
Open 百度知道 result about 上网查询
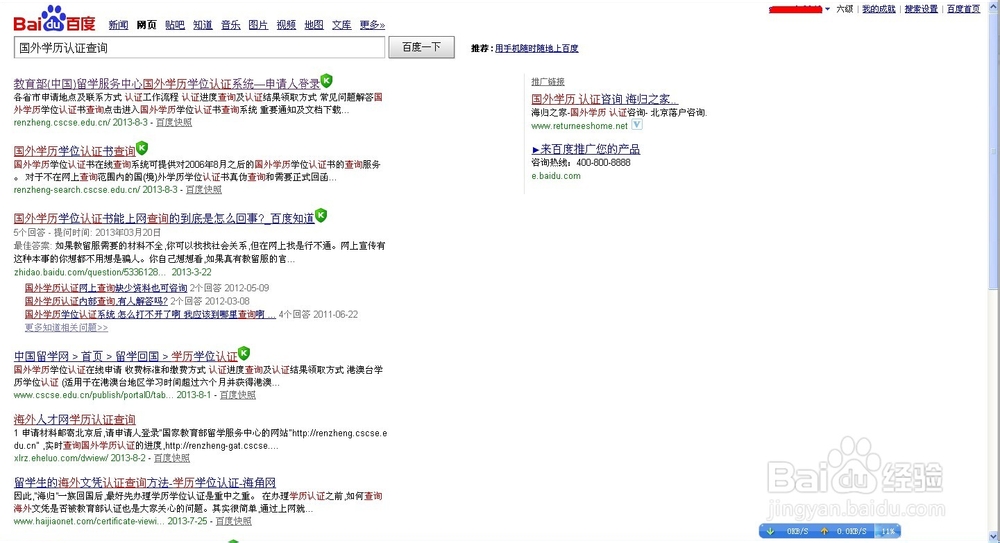pyautogui.click(x=164, y=218)
